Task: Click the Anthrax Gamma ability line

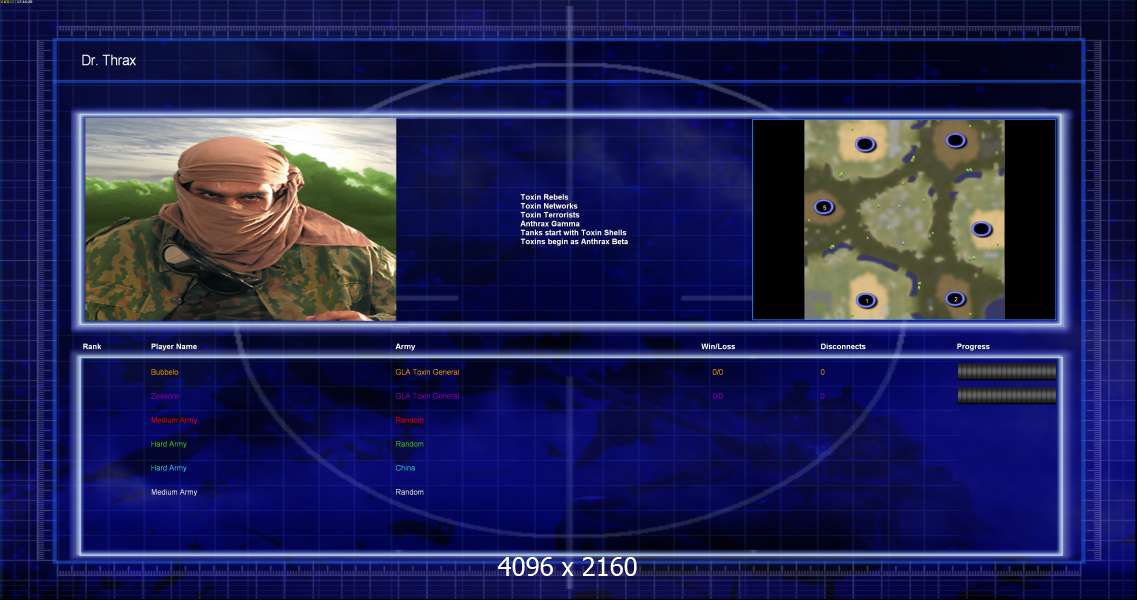Action: 550,223
